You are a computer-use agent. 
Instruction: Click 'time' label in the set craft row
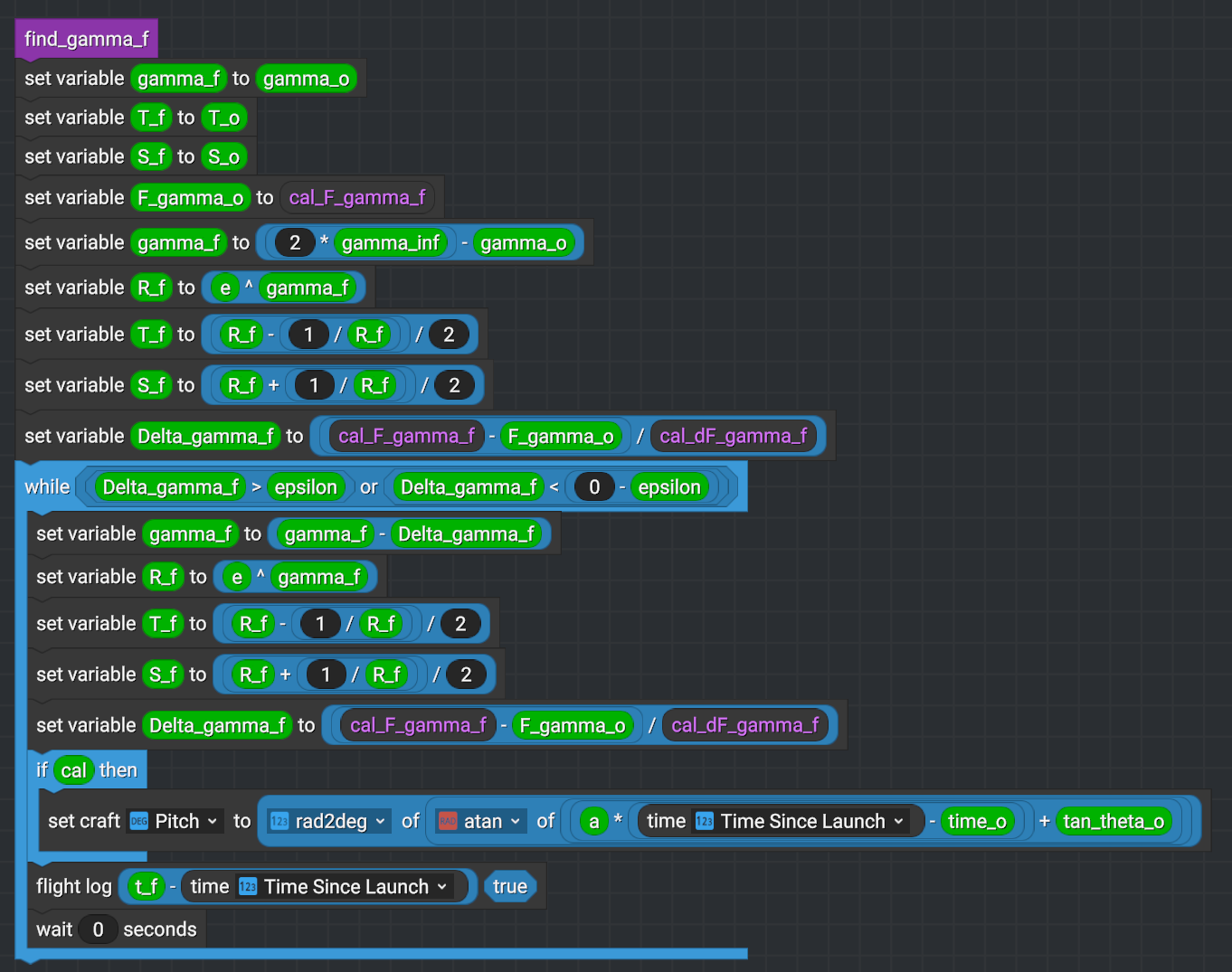(x=667, y=821)
